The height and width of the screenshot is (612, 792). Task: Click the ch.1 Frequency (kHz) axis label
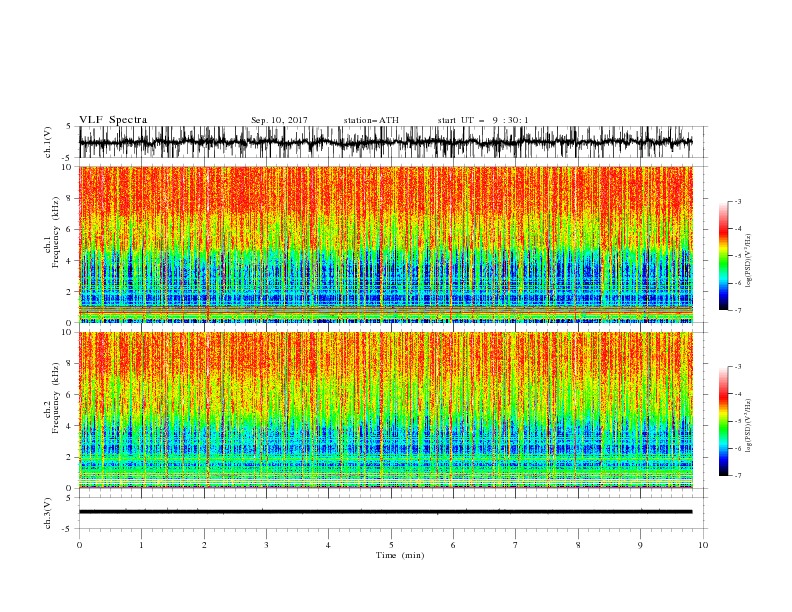click(x=51, y=233)
